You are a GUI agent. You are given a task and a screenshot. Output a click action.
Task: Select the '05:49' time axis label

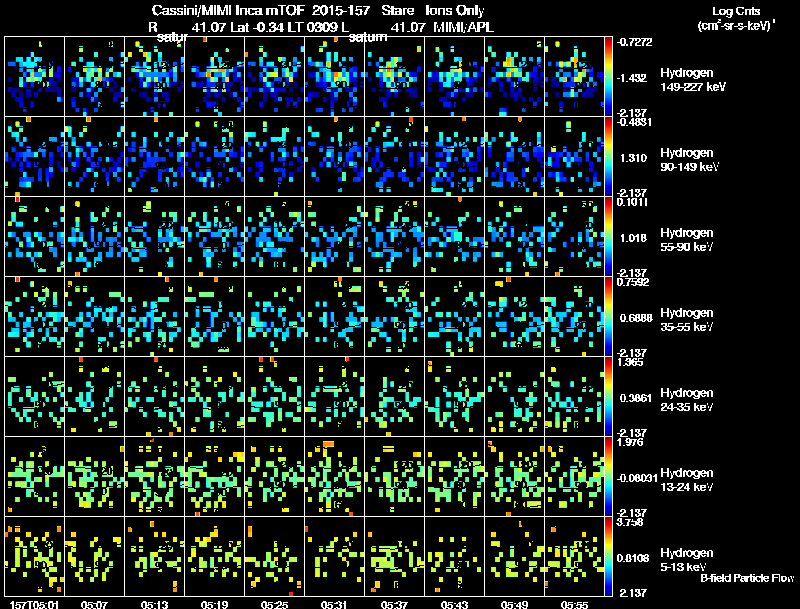coord(514,604)
